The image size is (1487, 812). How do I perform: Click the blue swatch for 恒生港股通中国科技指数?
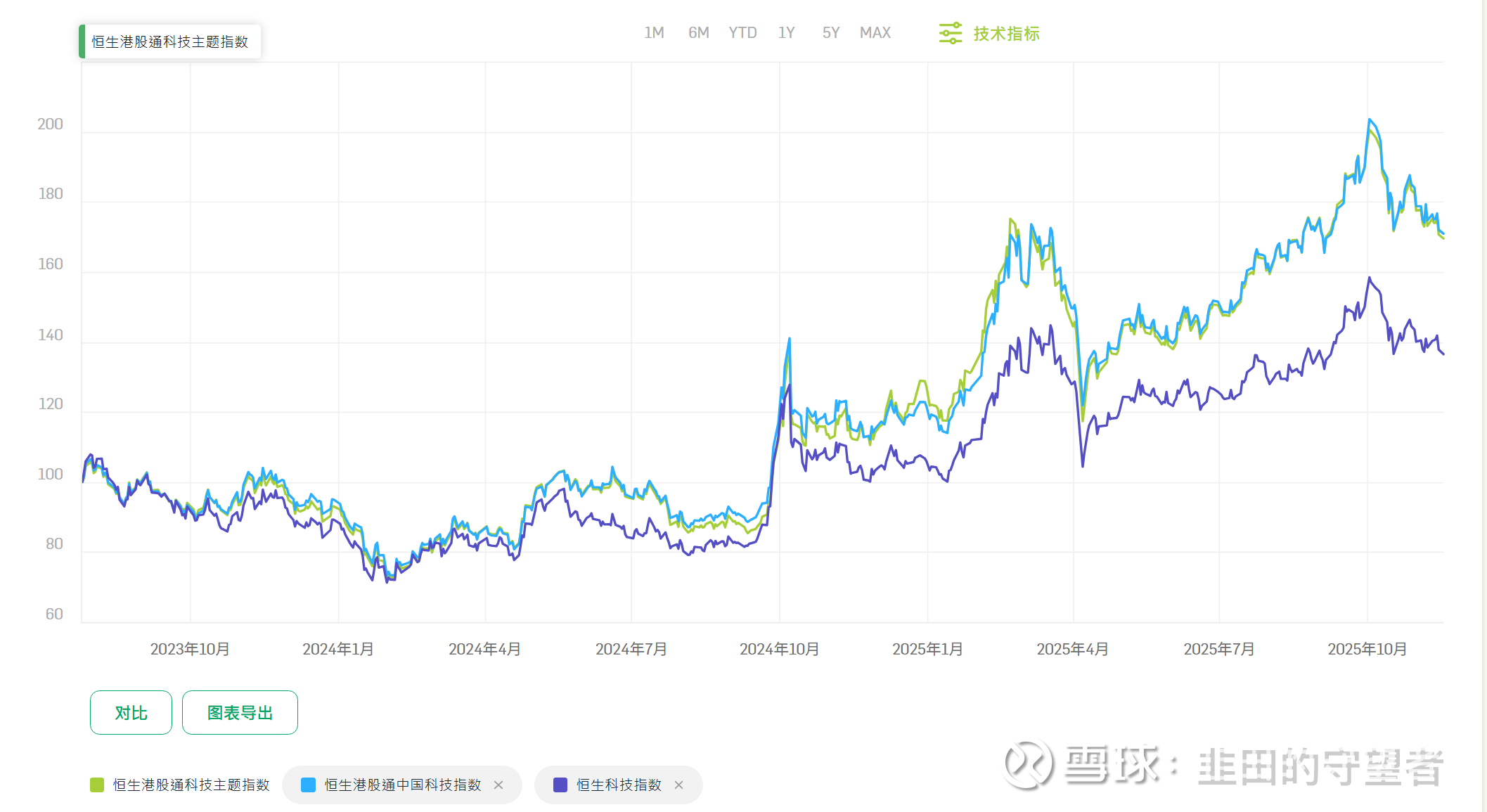pyautogui.click(x=308, y=785)
